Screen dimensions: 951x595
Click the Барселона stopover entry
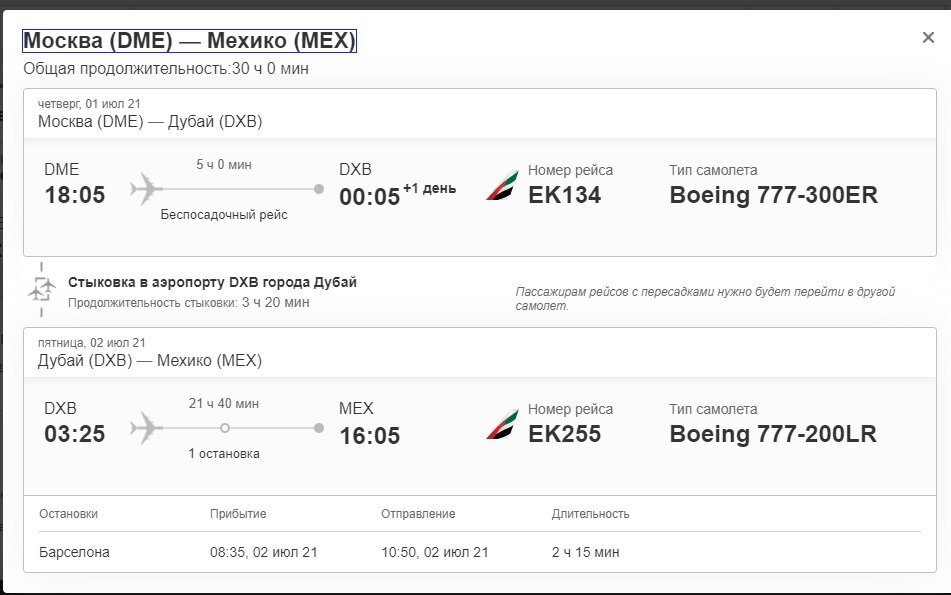(74, 552)
